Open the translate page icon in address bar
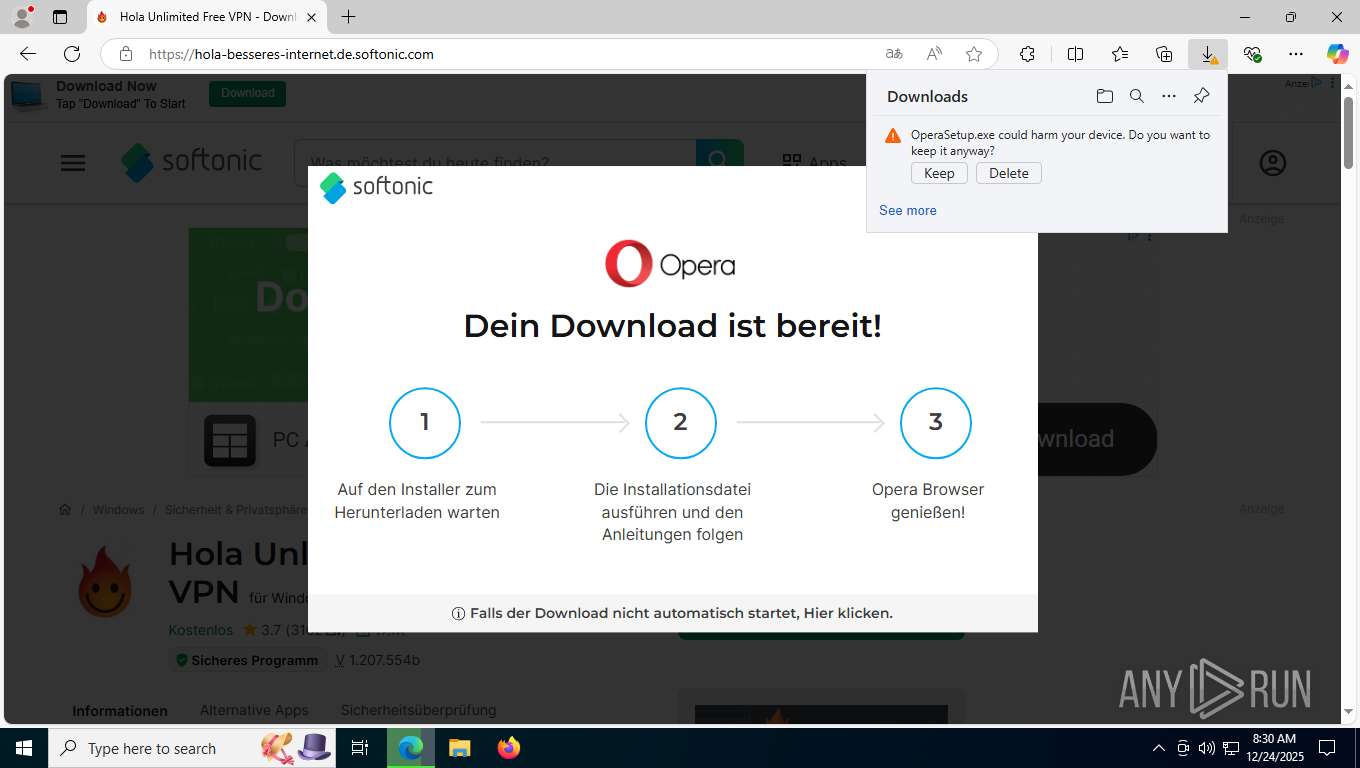 coord(894,54)
